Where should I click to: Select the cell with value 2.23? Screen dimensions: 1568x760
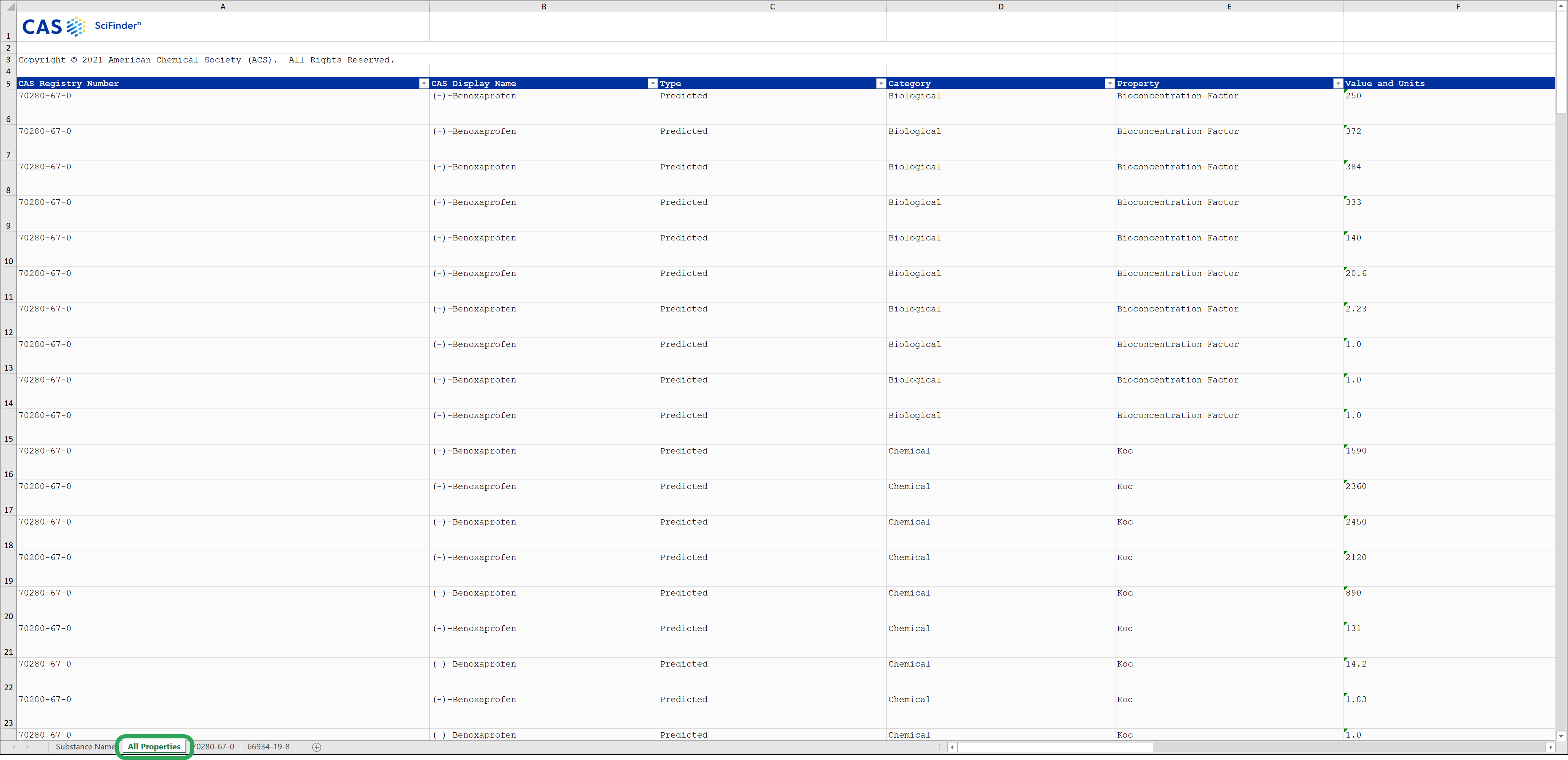[1449, 320]
